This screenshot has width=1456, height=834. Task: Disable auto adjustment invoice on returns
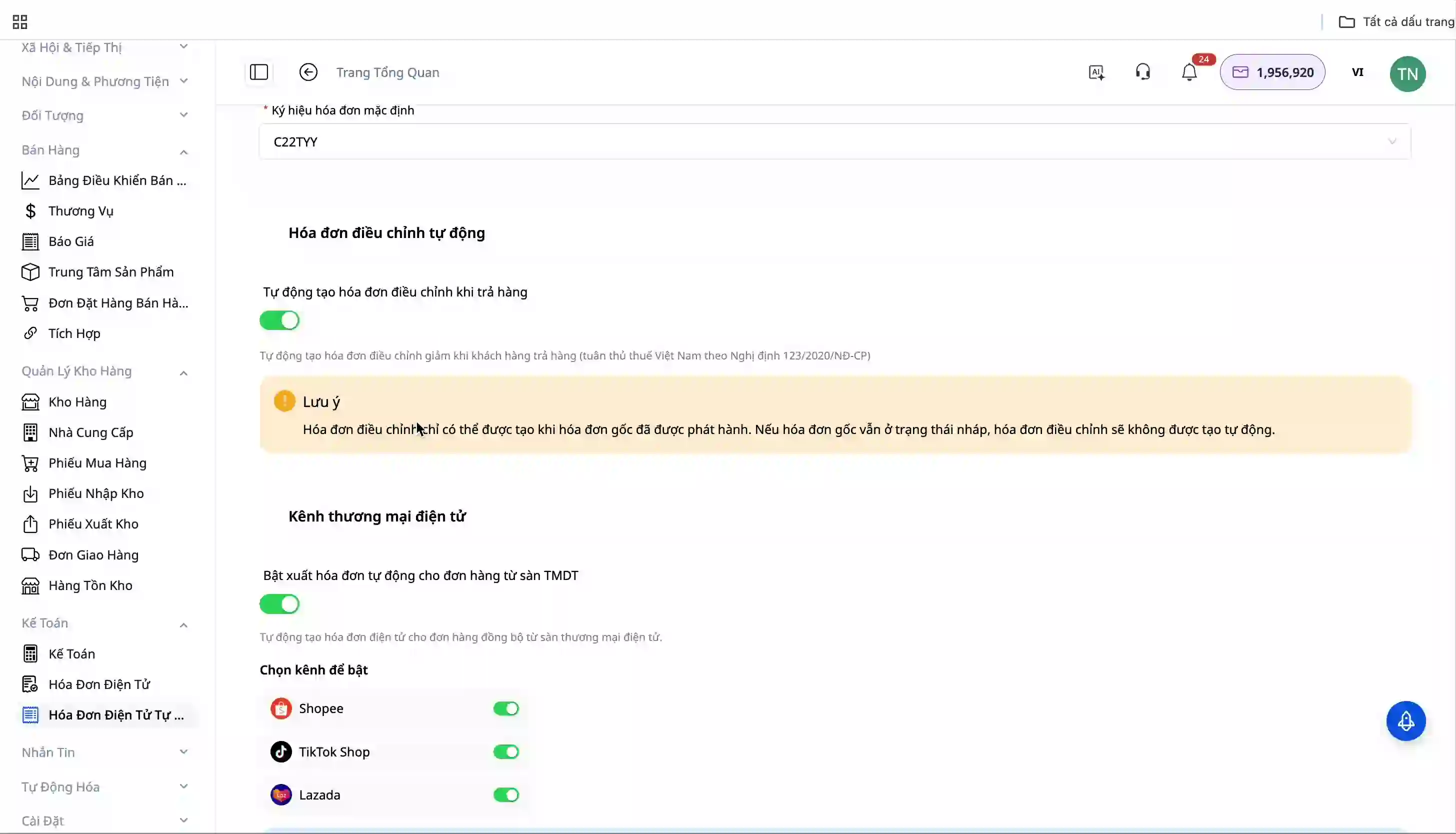pyautogui.click(x=279, y=320)
